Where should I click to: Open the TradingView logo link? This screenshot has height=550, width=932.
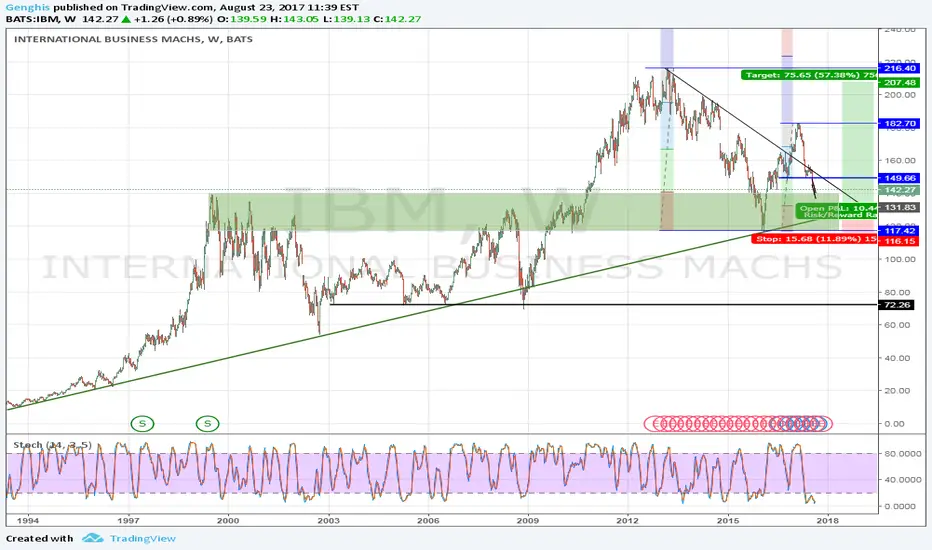129,538
